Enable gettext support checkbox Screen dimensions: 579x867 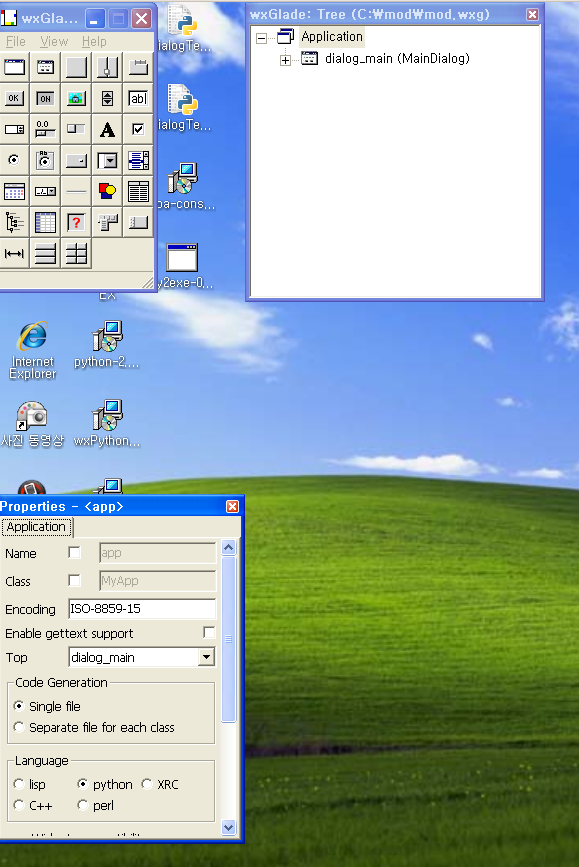(209, 633)
